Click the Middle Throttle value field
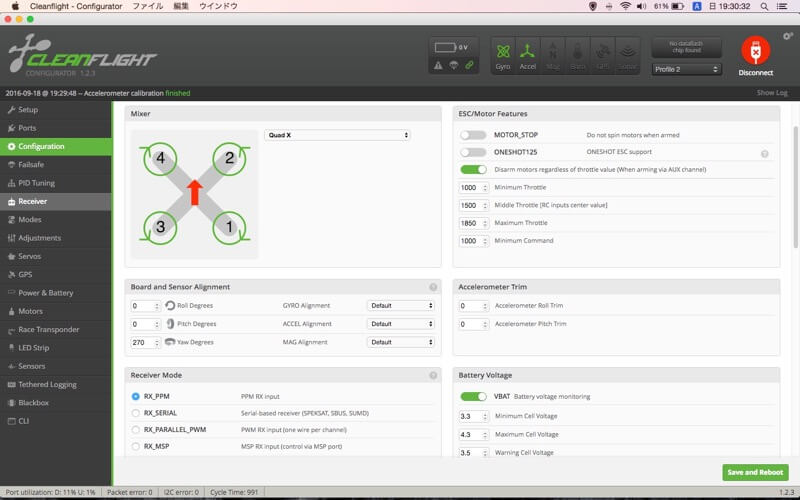This screenshot has width=800, height=500. (474, 206)
